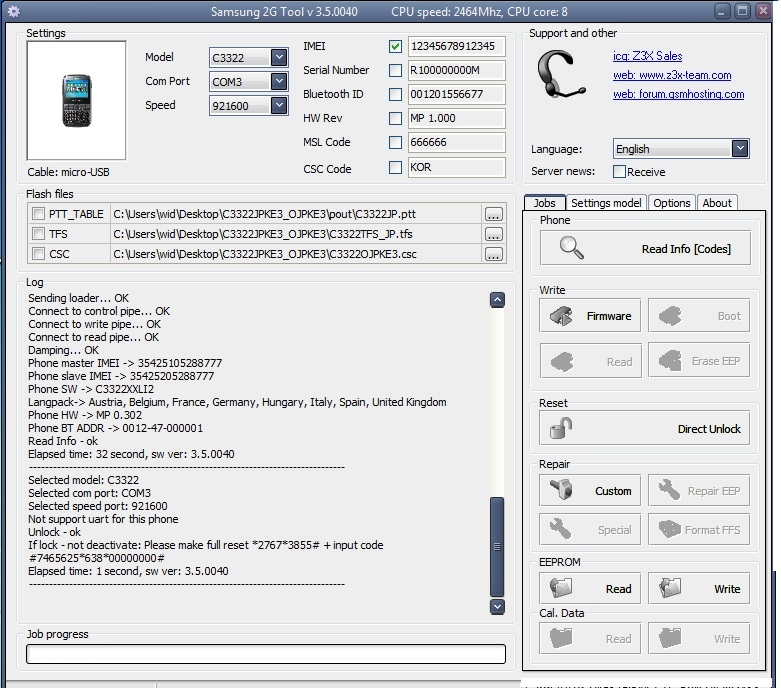
Task: Click the Serial Number field
Action: (x=456, y=70)
